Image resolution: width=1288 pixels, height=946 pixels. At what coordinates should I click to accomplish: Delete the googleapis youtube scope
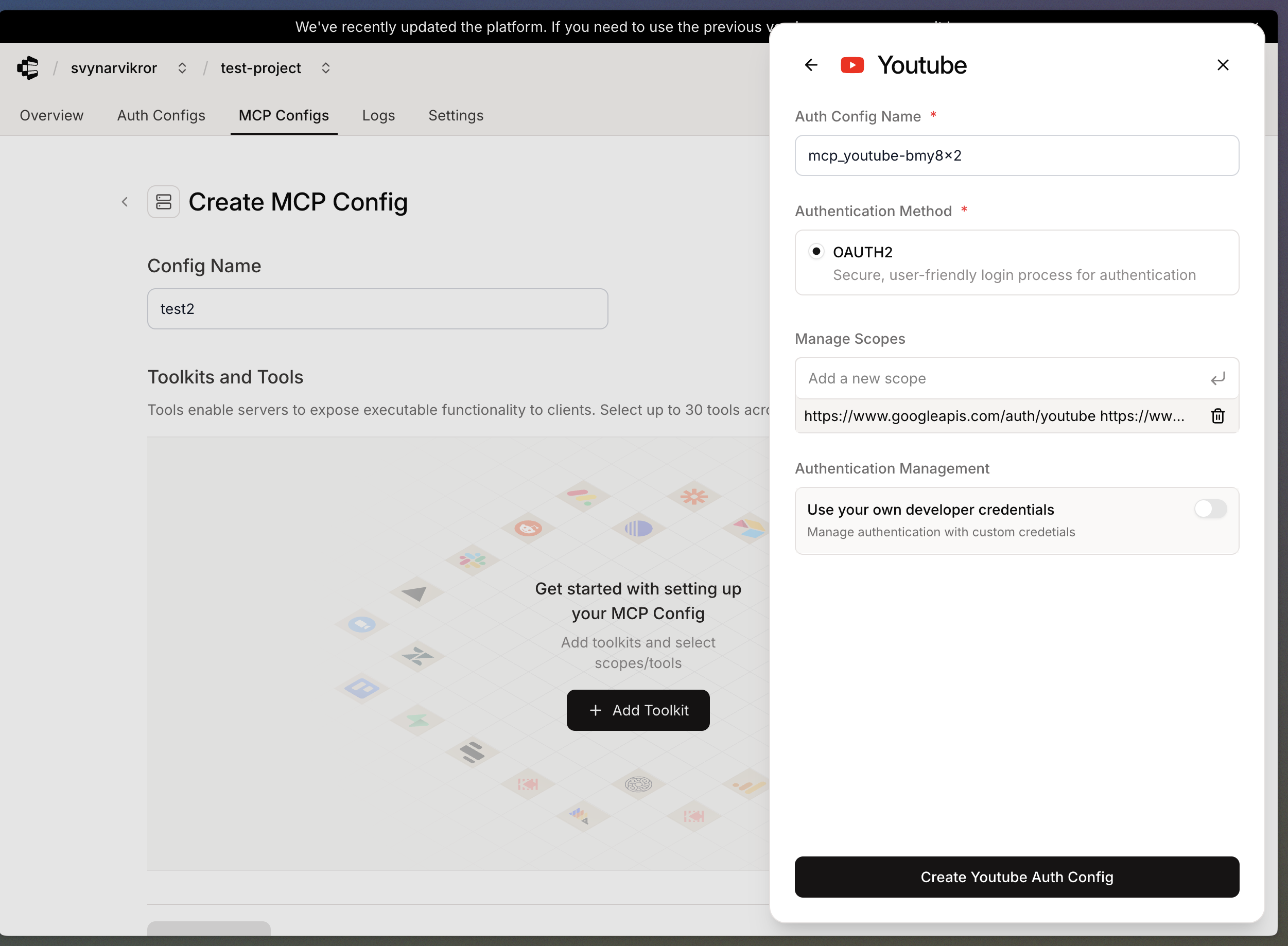point(1217,416)
